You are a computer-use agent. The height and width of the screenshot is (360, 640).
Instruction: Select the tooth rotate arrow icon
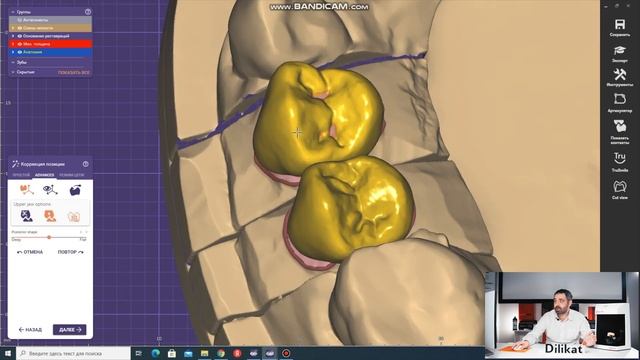(x=75, y=190)
